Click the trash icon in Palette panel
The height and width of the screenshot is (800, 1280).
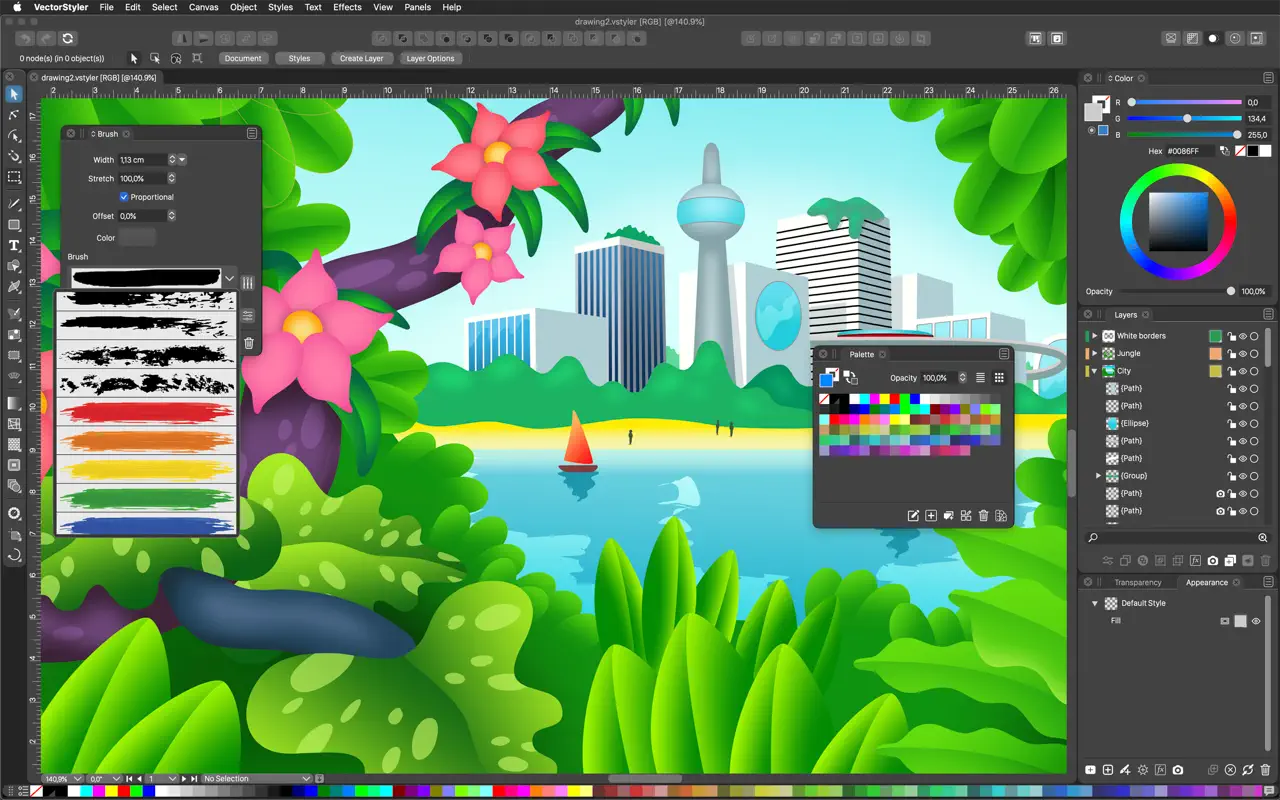983,516
